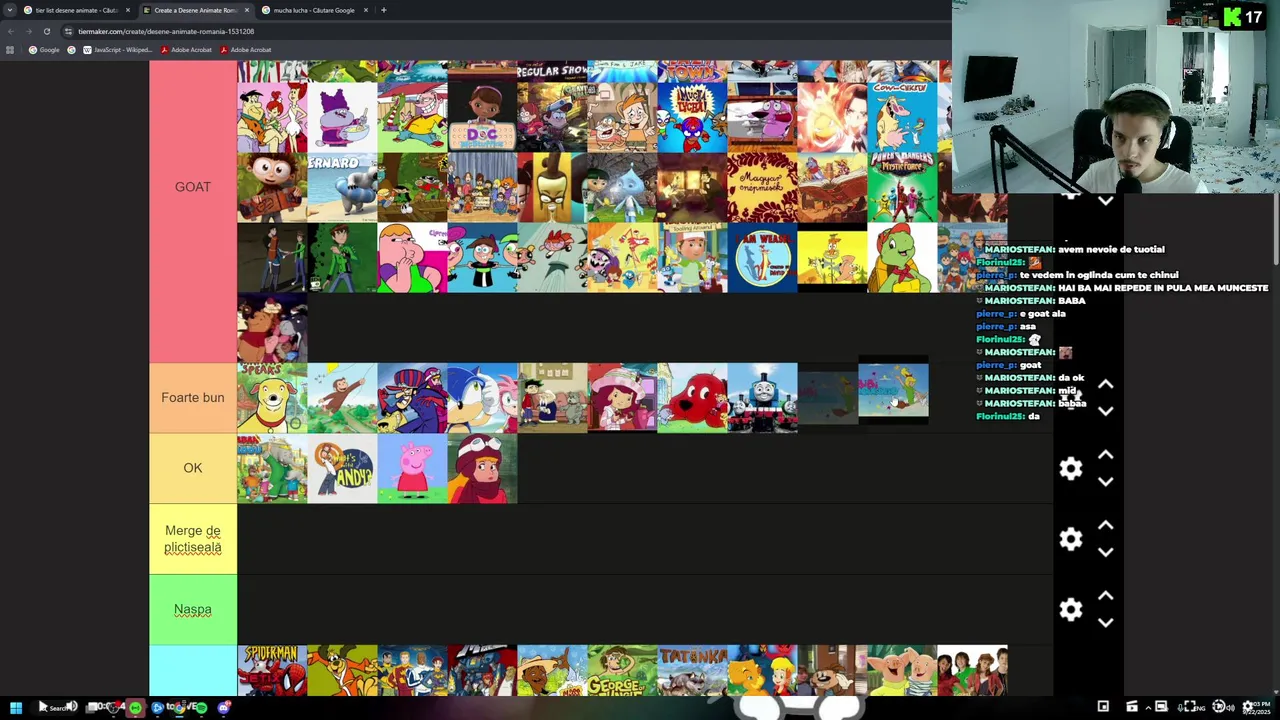Switch to 'mucha lucha - Căutare Google' tab

(x=314, y=10)
